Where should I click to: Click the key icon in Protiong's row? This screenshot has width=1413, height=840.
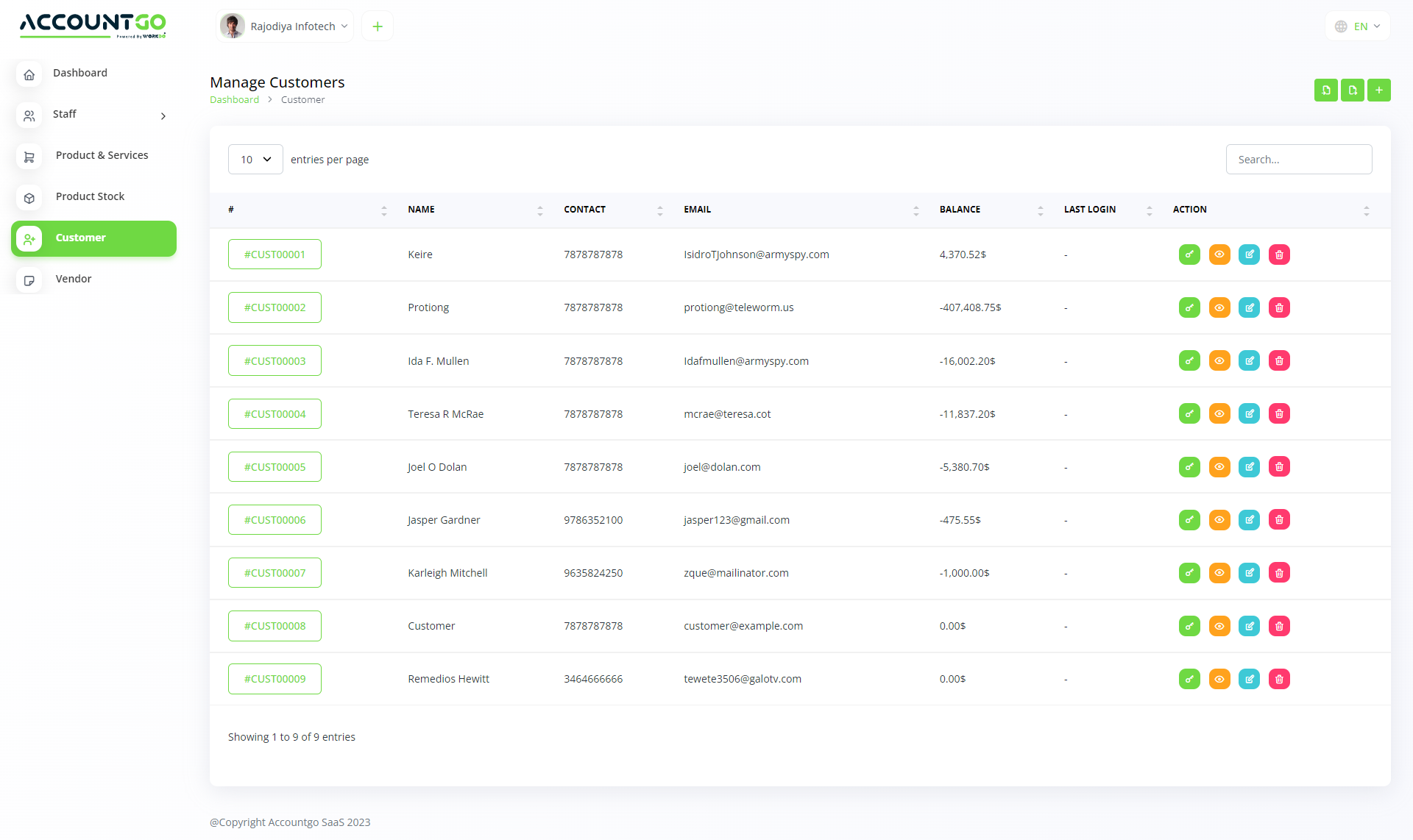[1189, 307]
